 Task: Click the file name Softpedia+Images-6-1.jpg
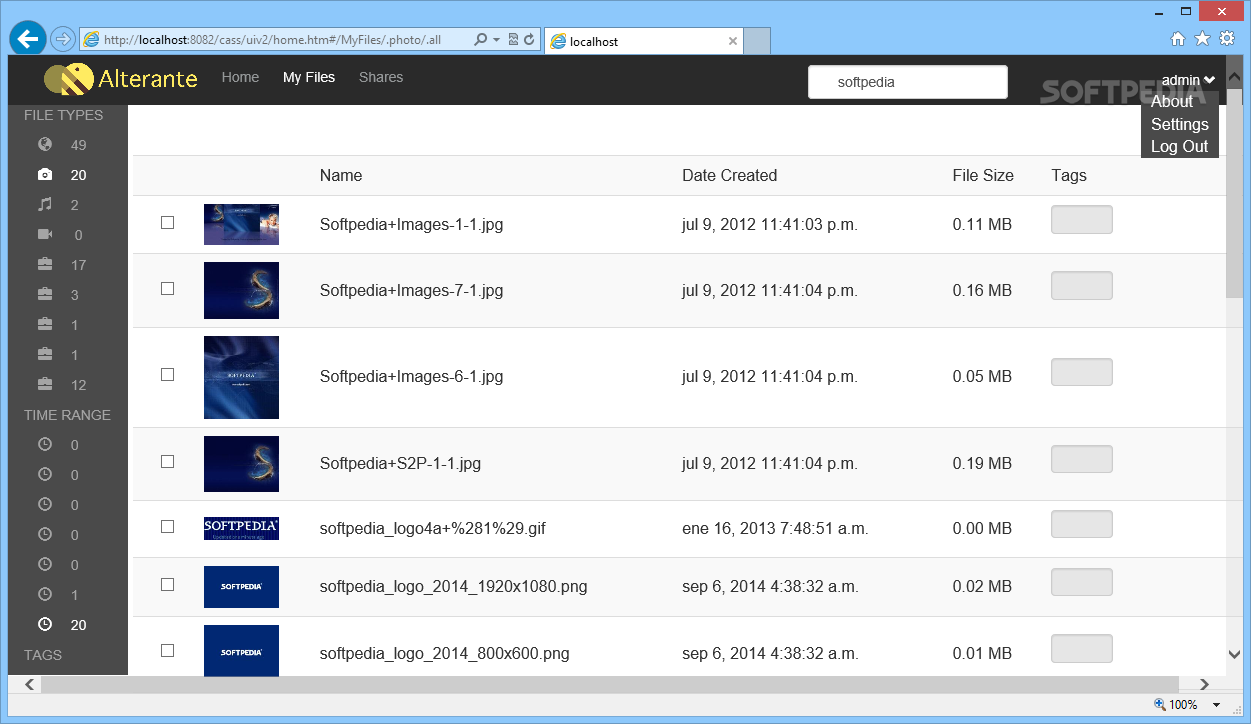pos(411,376)
